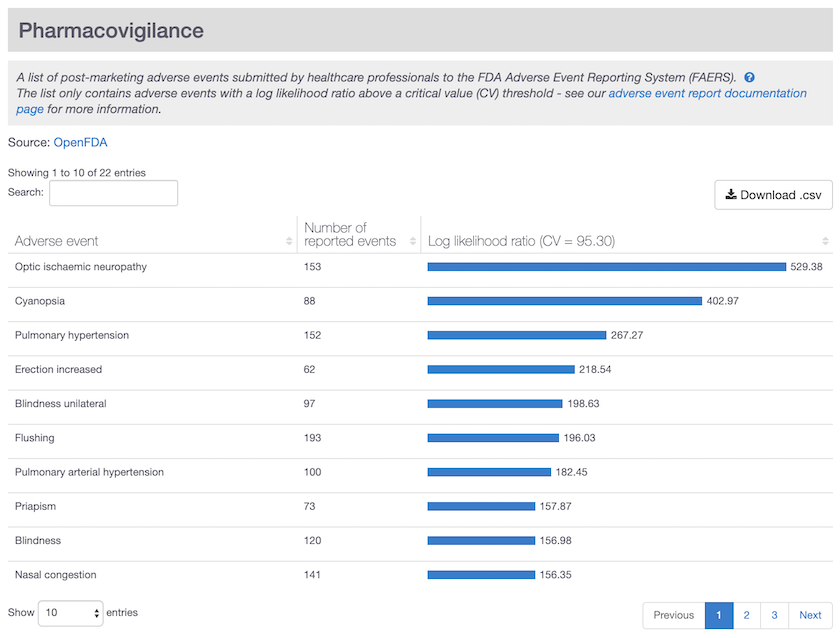Go to the Previous page
840x638 pixels.
[x=673, y=615]
